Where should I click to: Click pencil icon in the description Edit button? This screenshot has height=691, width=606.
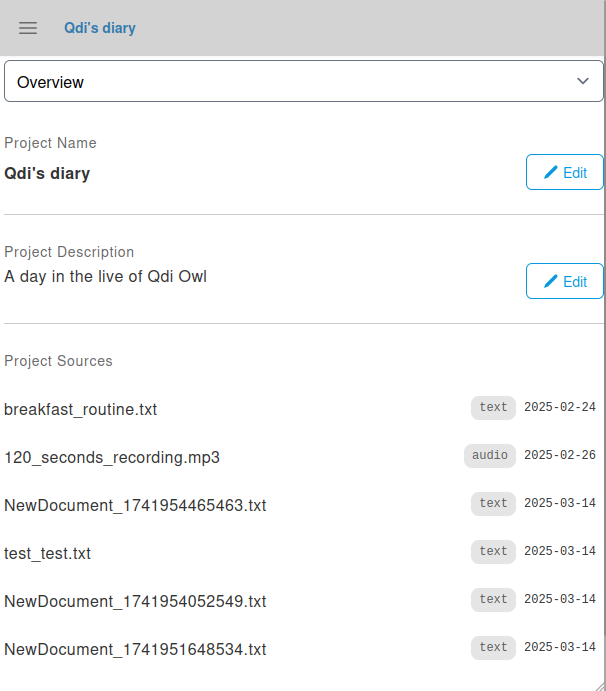550,281
